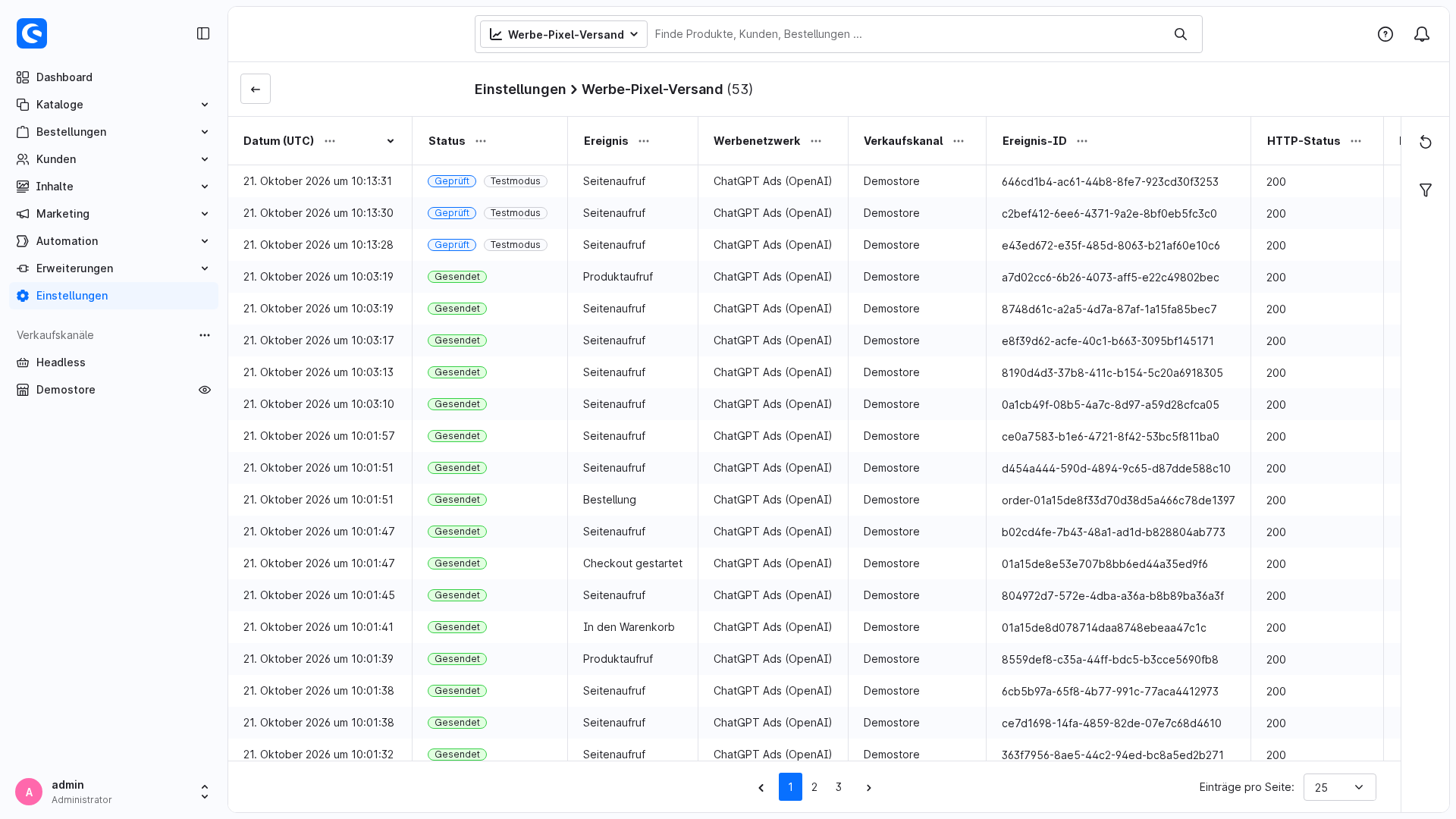This screenshot has width=1456, height=819.
Task: Open Verkaufskanäle three-dot menu in sidebar
Action: (x=205, y=335)
